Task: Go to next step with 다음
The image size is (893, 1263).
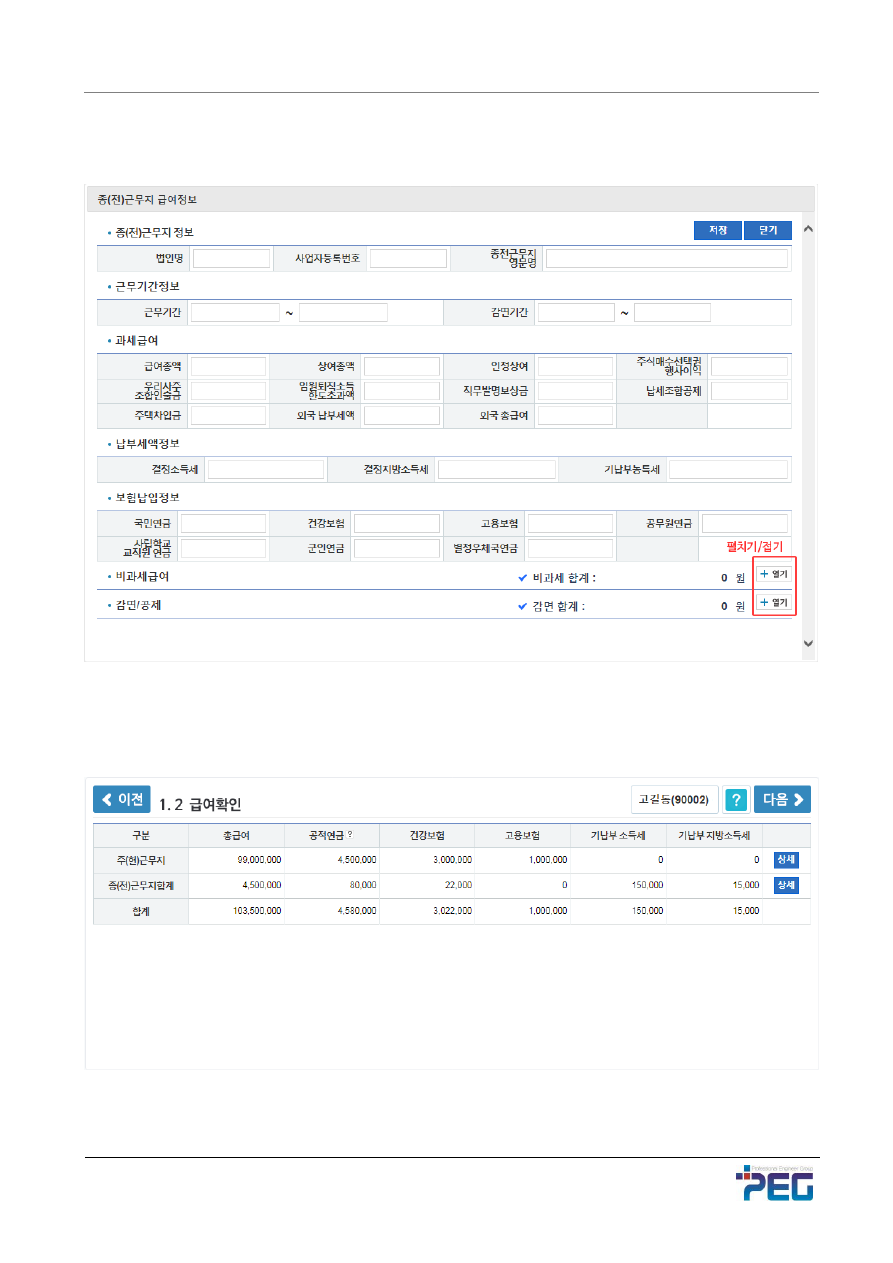Action: (x=782, y=800)
